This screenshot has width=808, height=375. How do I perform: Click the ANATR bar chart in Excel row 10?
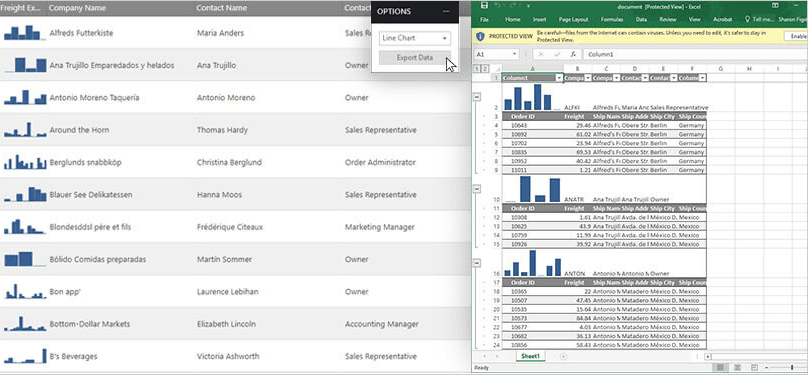click(532, 189)
